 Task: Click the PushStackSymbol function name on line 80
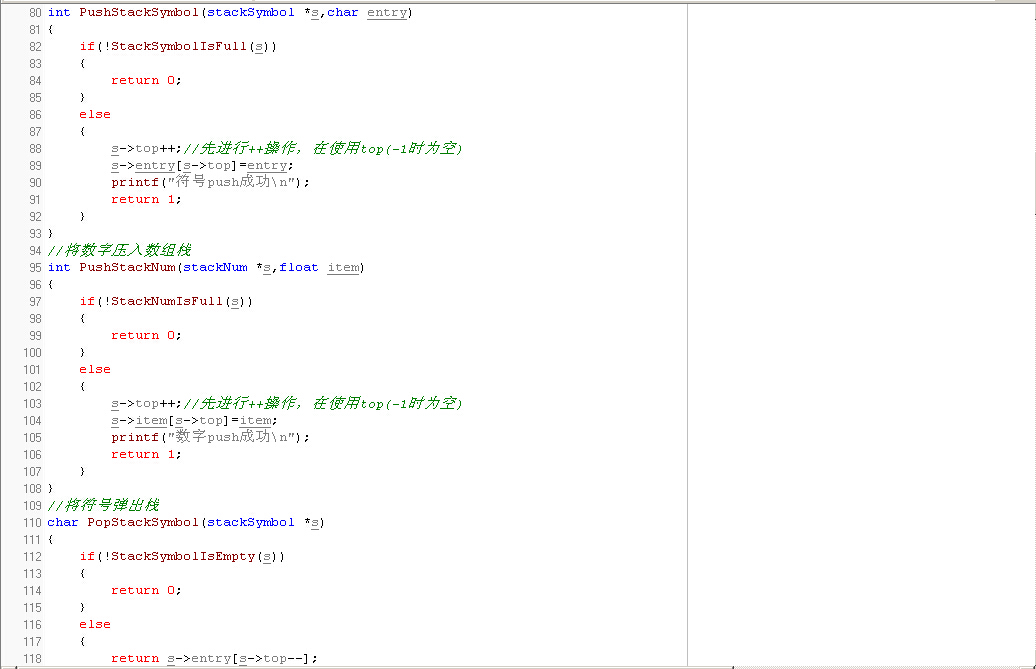coord(139,13)
